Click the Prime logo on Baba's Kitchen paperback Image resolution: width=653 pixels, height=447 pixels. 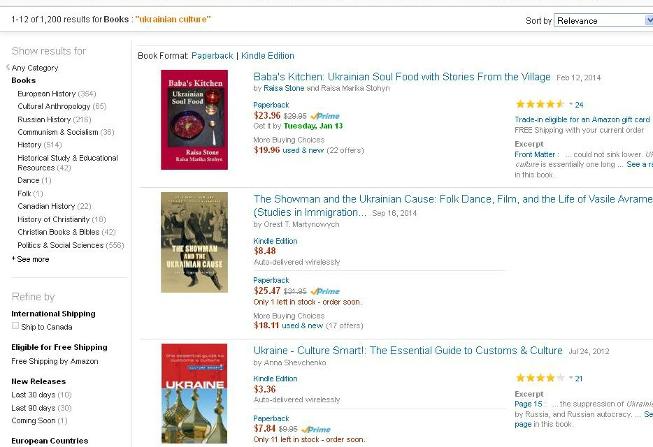click(x=325, y=116)
